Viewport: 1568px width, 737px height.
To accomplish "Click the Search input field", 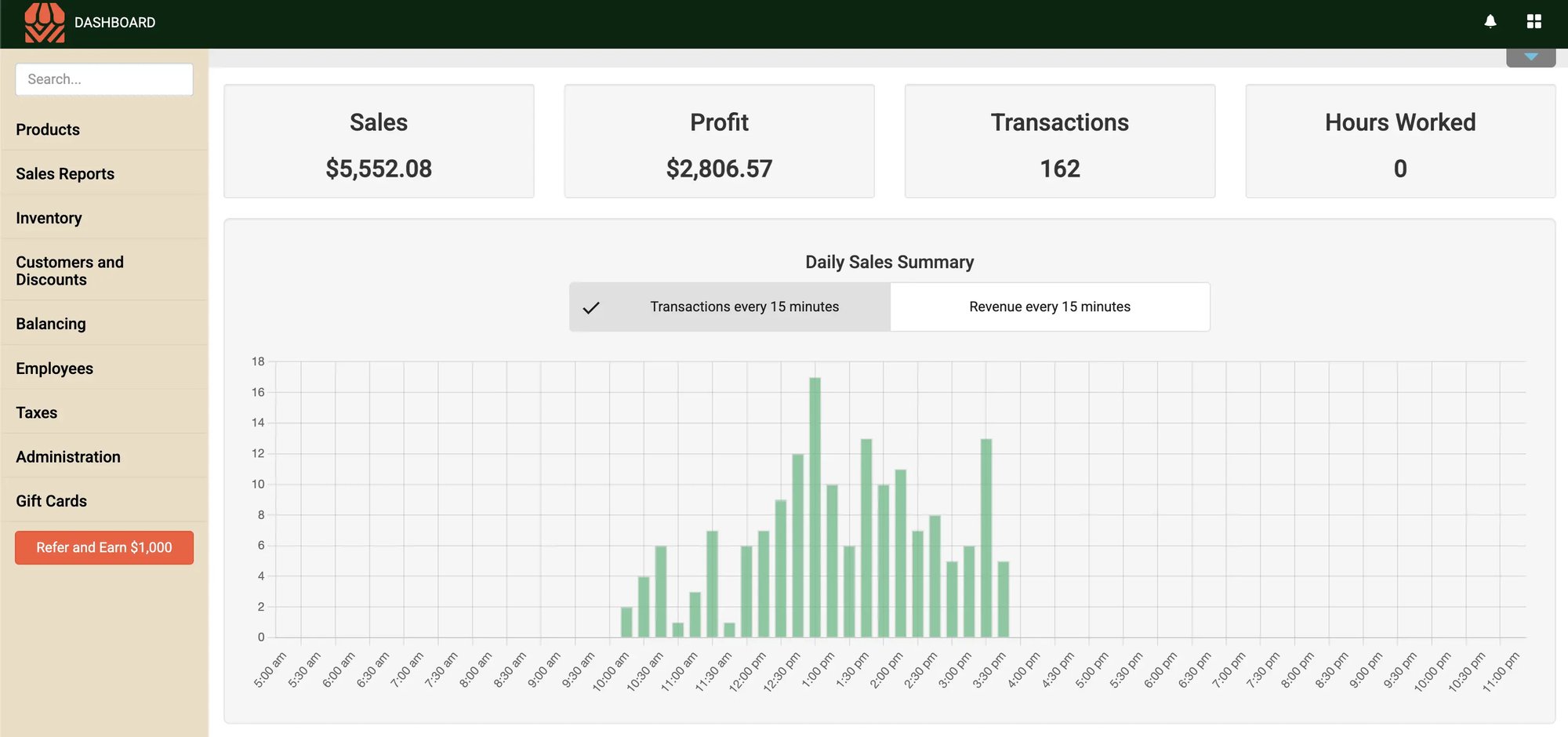I will click(104, 79).
